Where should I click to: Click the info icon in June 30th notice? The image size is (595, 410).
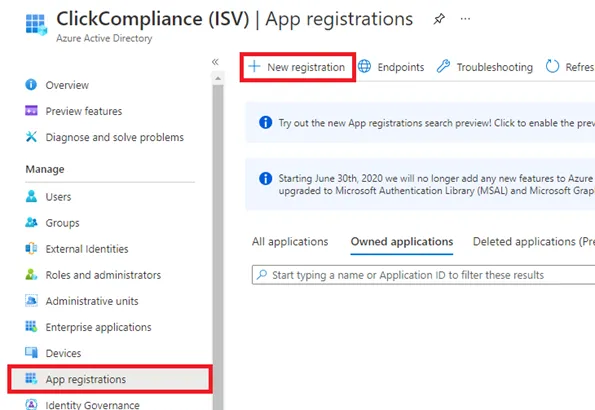click(x=265, y=178)
